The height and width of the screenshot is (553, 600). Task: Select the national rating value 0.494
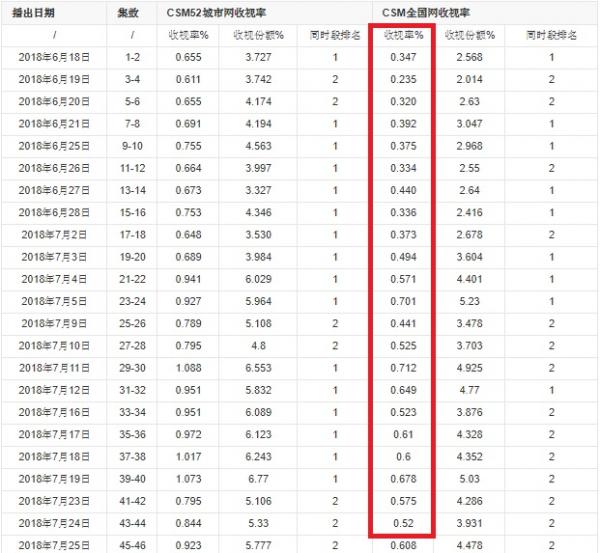(x=403, y=257)
